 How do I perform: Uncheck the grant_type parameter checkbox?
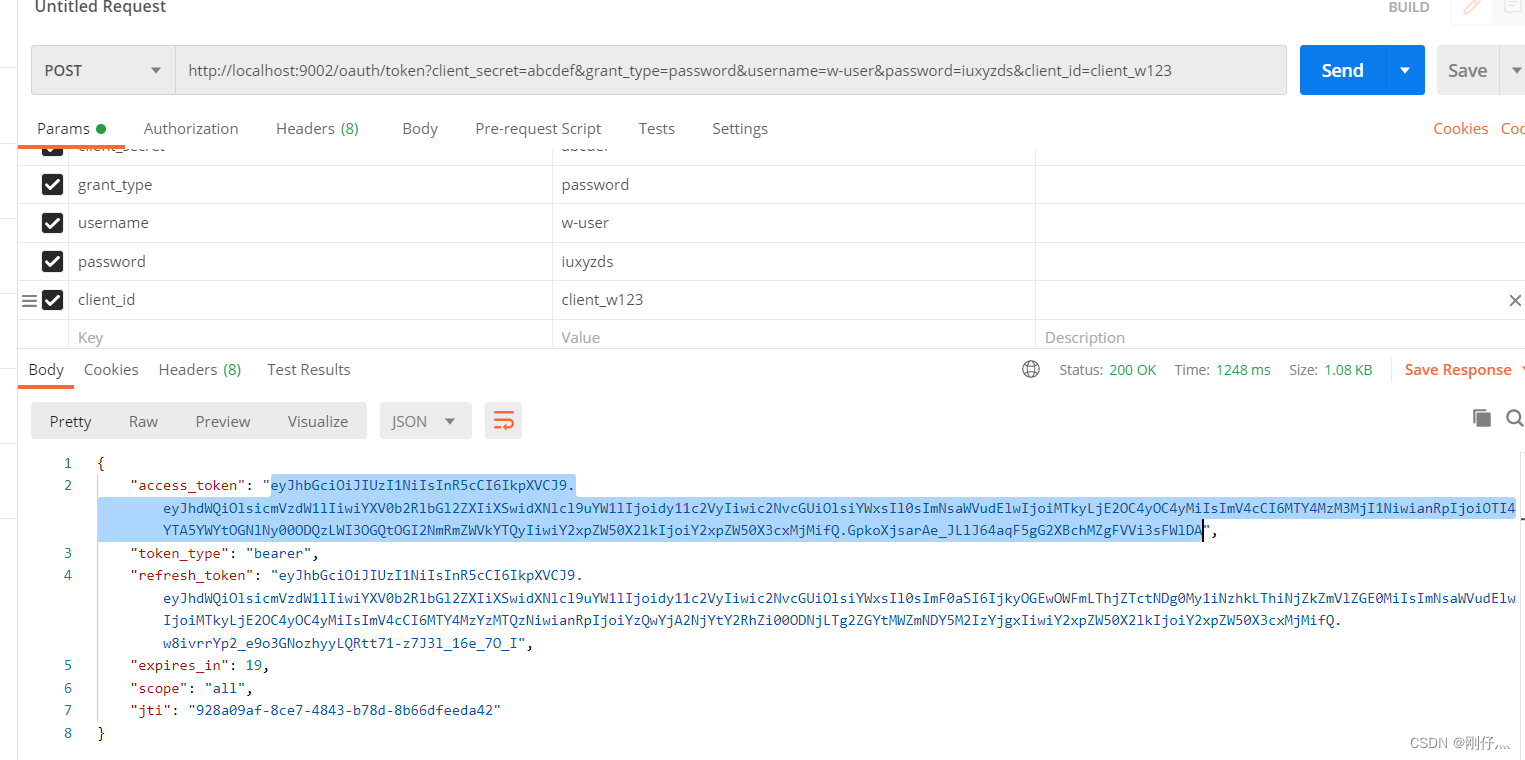click(x=52, y=185)
